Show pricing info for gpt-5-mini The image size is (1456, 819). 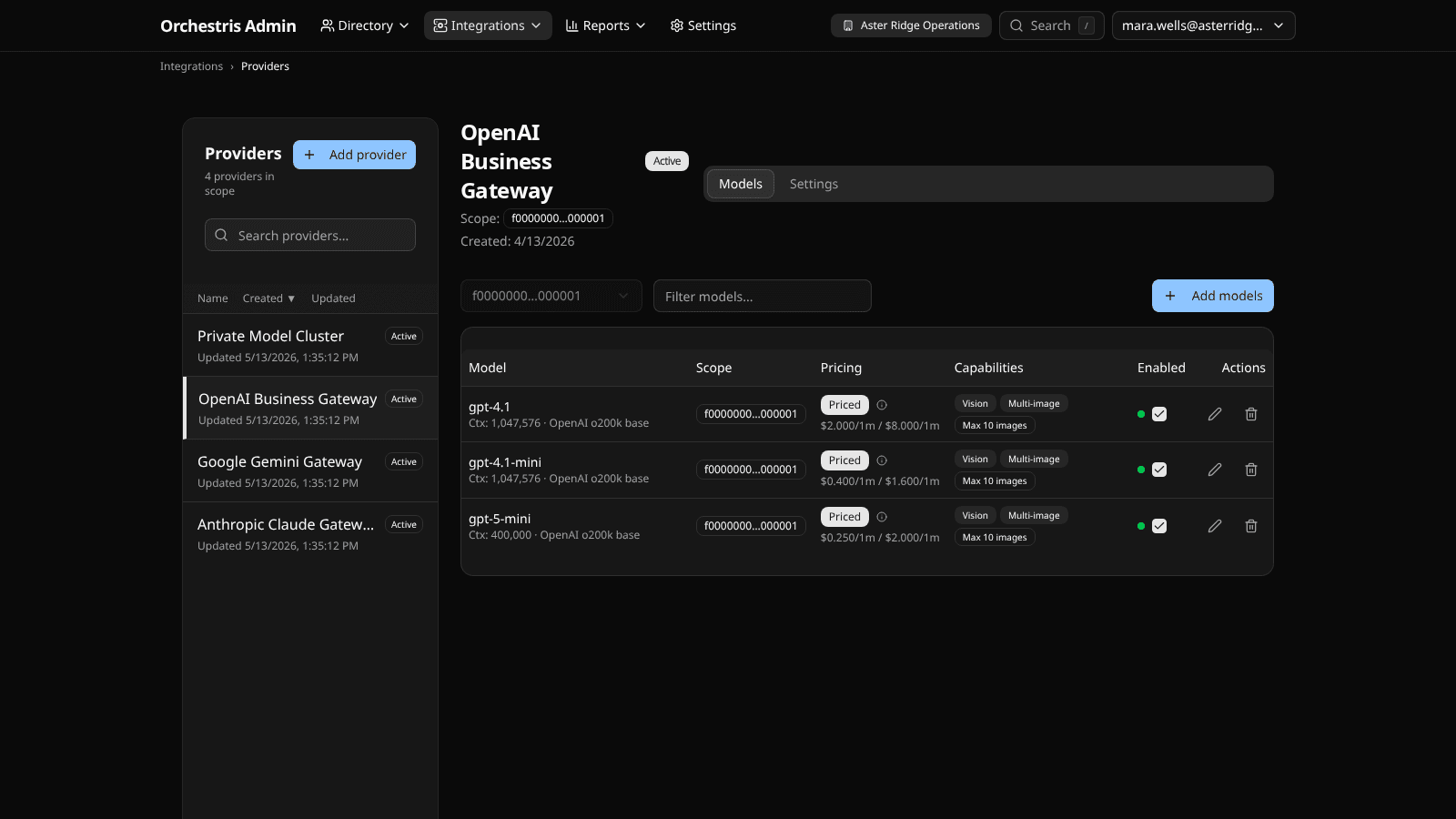pyautogui.click(x=882, y=517)
